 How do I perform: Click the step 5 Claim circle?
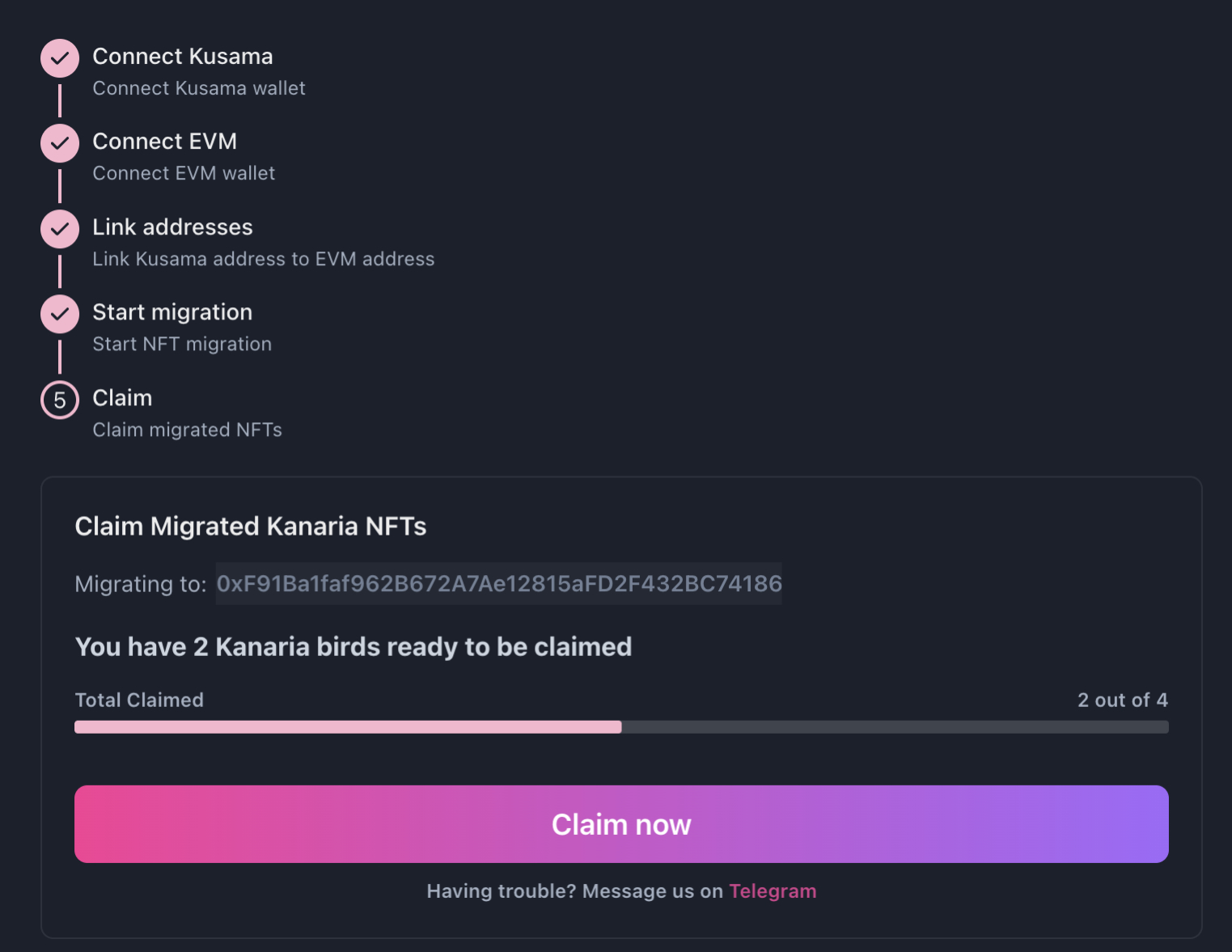[x=60, y=400]
